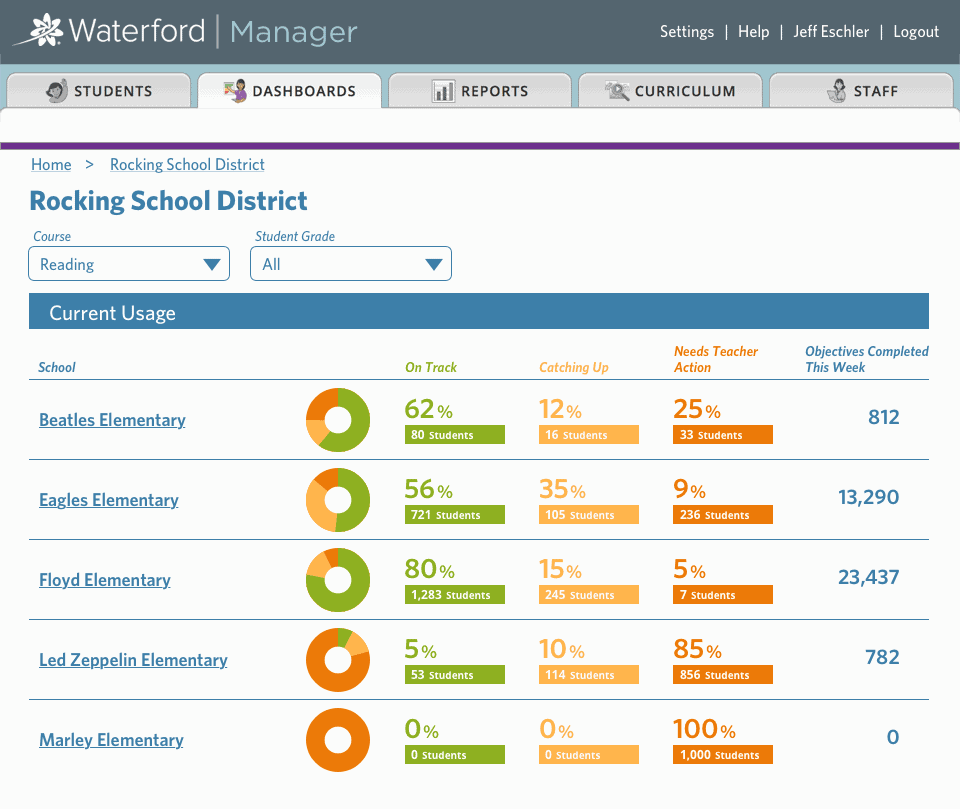Screen dimensions: 960x809
Task: Go to the Curriculum tab
Action: point(670,91)
